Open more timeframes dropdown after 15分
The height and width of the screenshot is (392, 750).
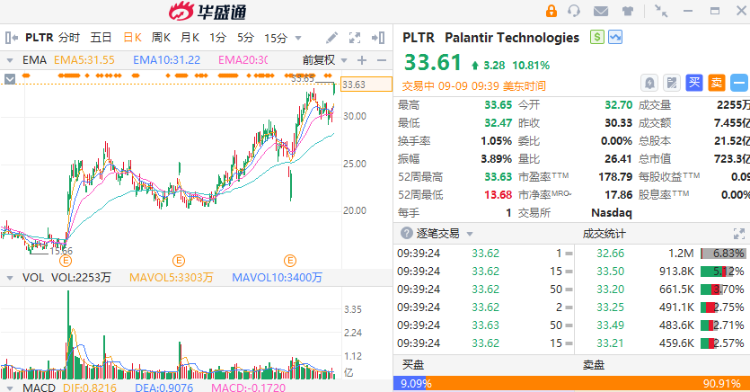coord(298,38)
